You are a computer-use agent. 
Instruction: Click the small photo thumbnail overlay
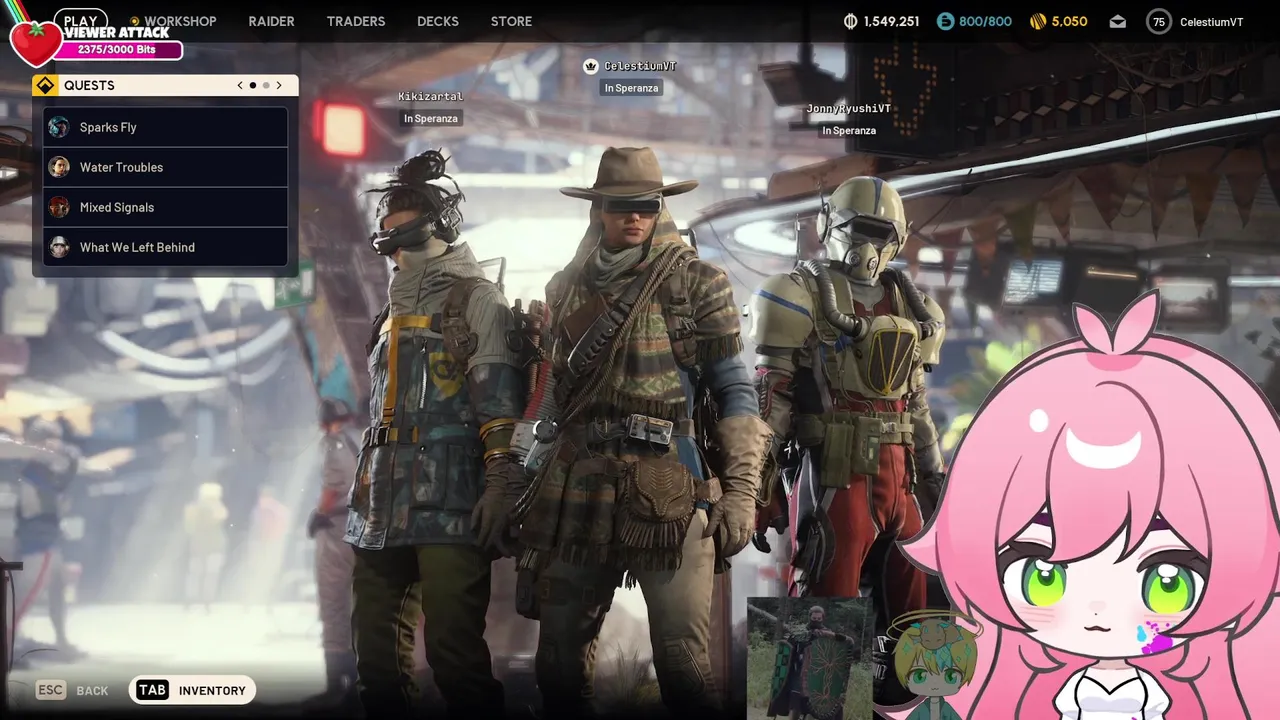[810, 658]
